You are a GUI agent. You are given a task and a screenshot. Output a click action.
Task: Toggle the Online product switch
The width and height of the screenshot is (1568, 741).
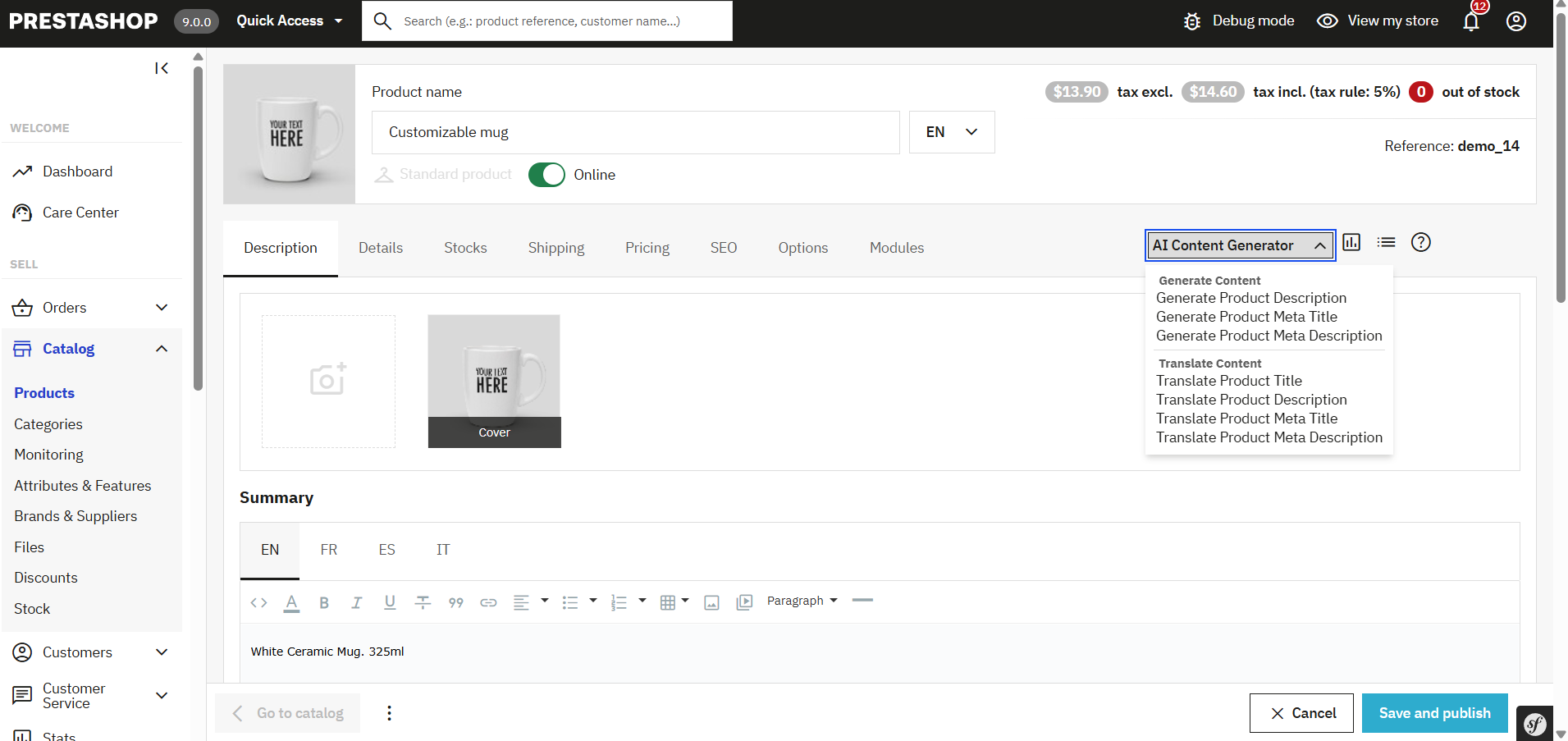(x=546, y=175)
